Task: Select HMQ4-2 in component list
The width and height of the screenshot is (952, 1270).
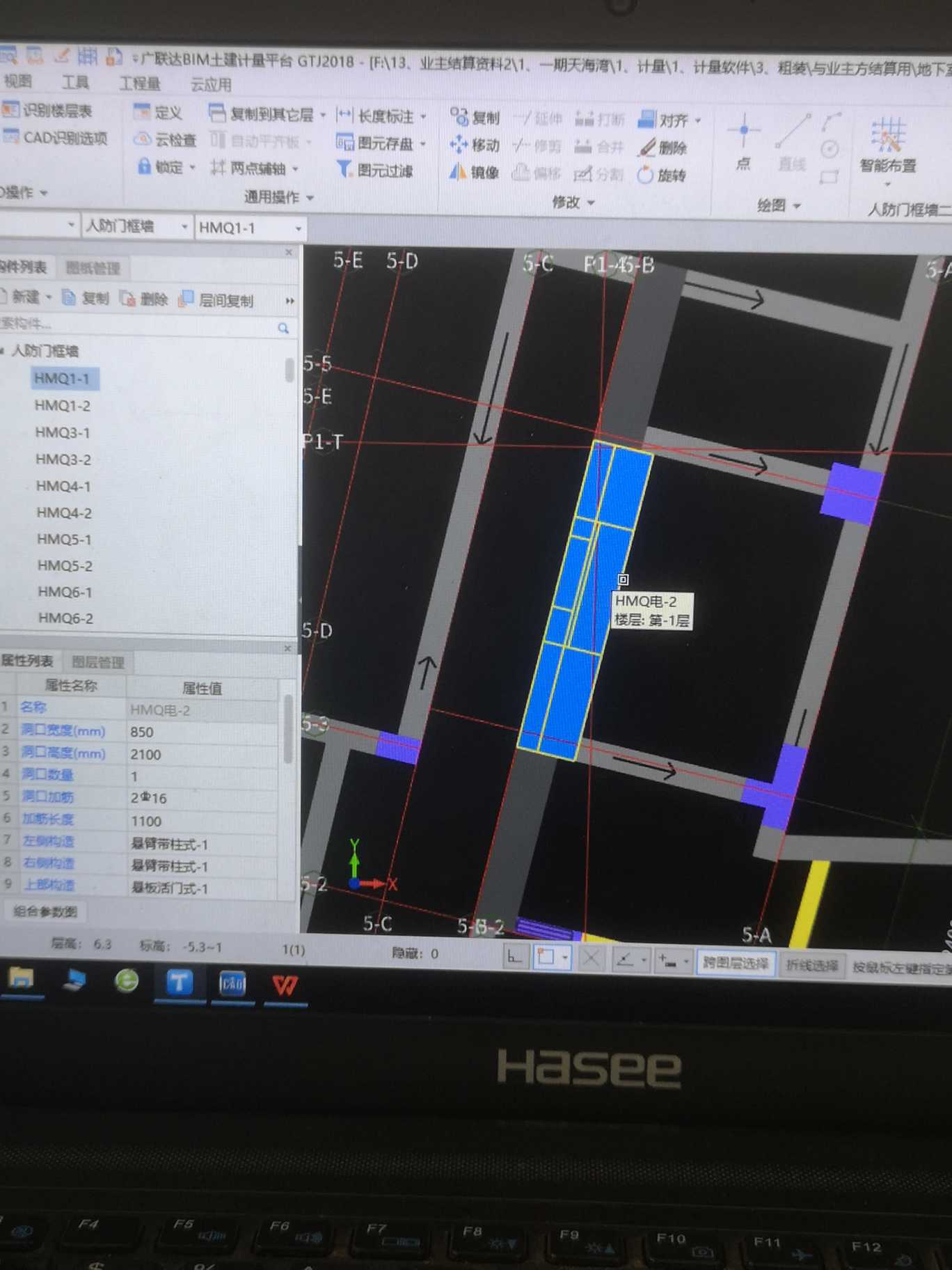Action: click(64, 512)
